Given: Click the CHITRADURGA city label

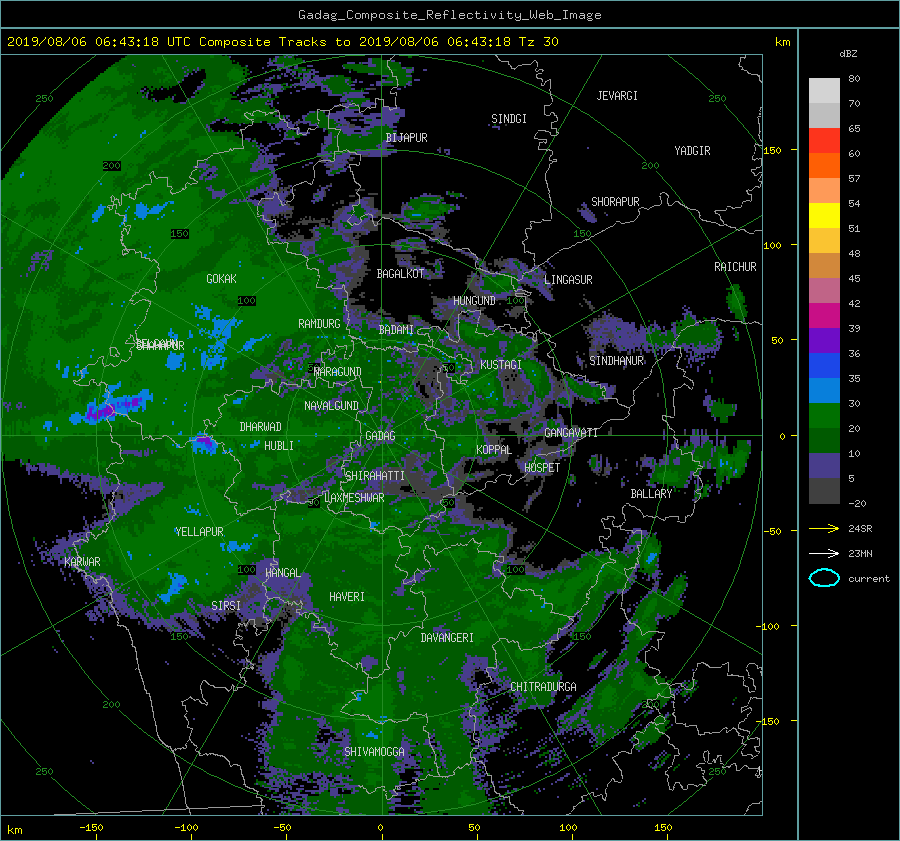Looking at the screenshot, I should [543, 687].
